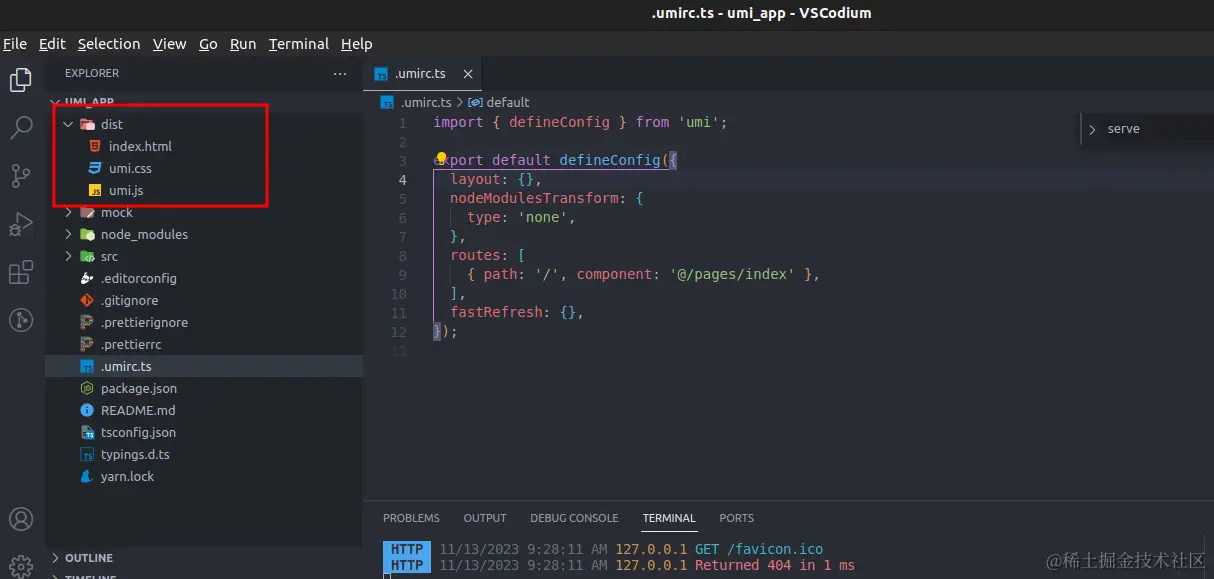Click the activity bar icon below Extensions

pyautogui.click(x=21, y=320)
